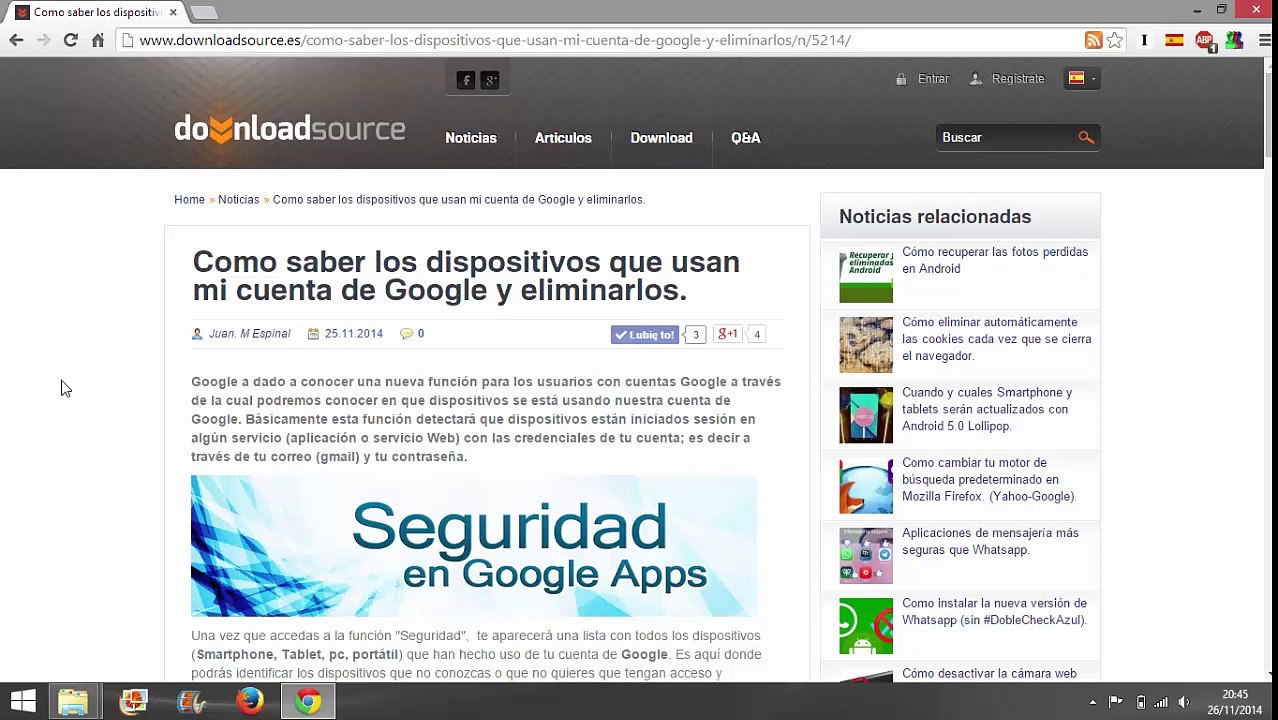Open 'Como cambiar tu motor de búsqueda' article
Screen dimensions: 1278x720
point(989,479)
